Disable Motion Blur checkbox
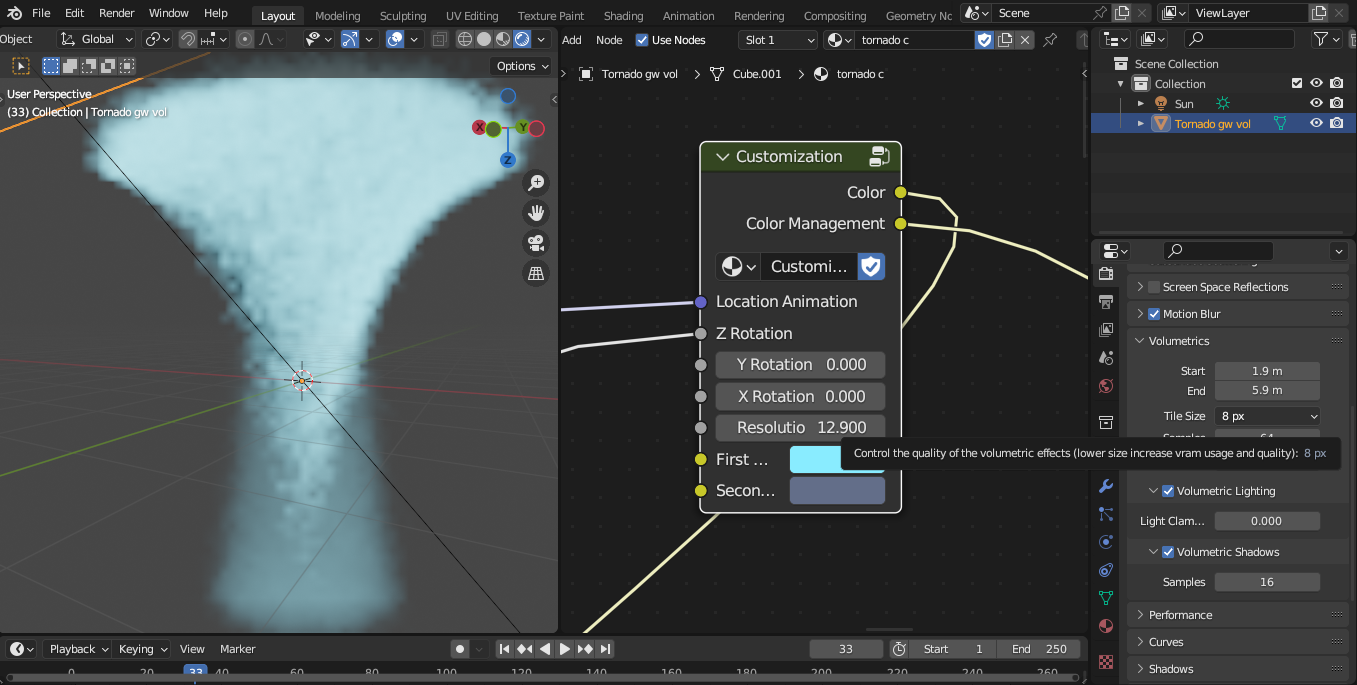The image size is (1357, 685). (1154, 314)
